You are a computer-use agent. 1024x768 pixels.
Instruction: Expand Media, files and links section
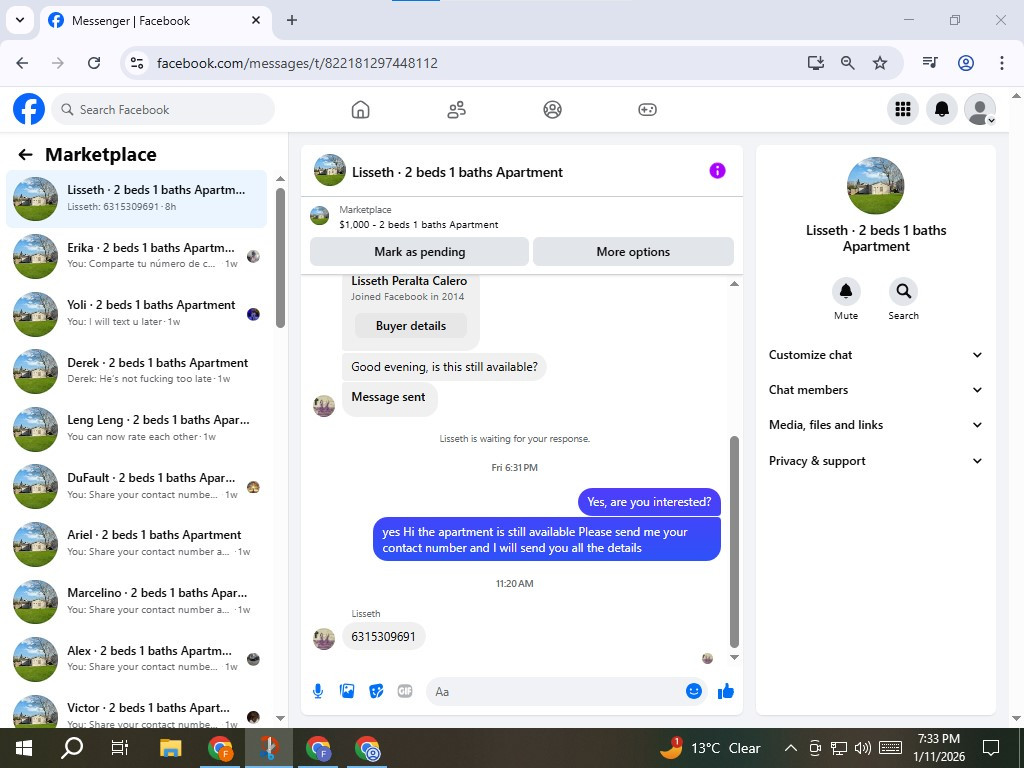coord(876,425)
